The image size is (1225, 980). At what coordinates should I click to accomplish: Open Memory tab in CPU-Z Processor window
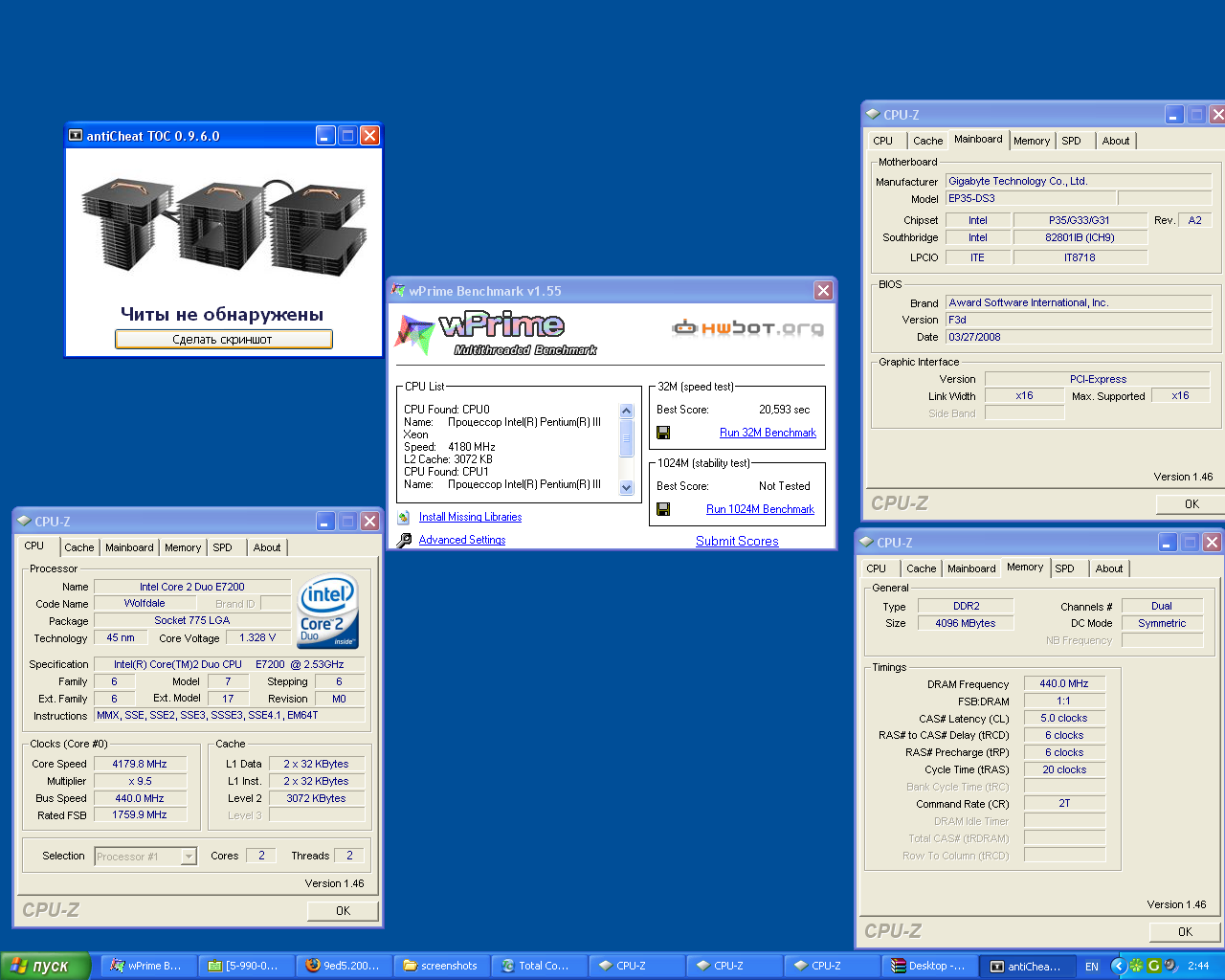click(183, 547)
